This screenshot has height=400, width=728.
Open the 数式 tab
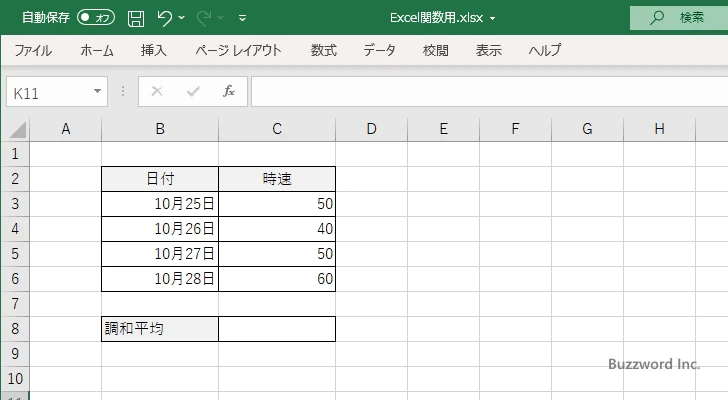click(x=324, y=50)
